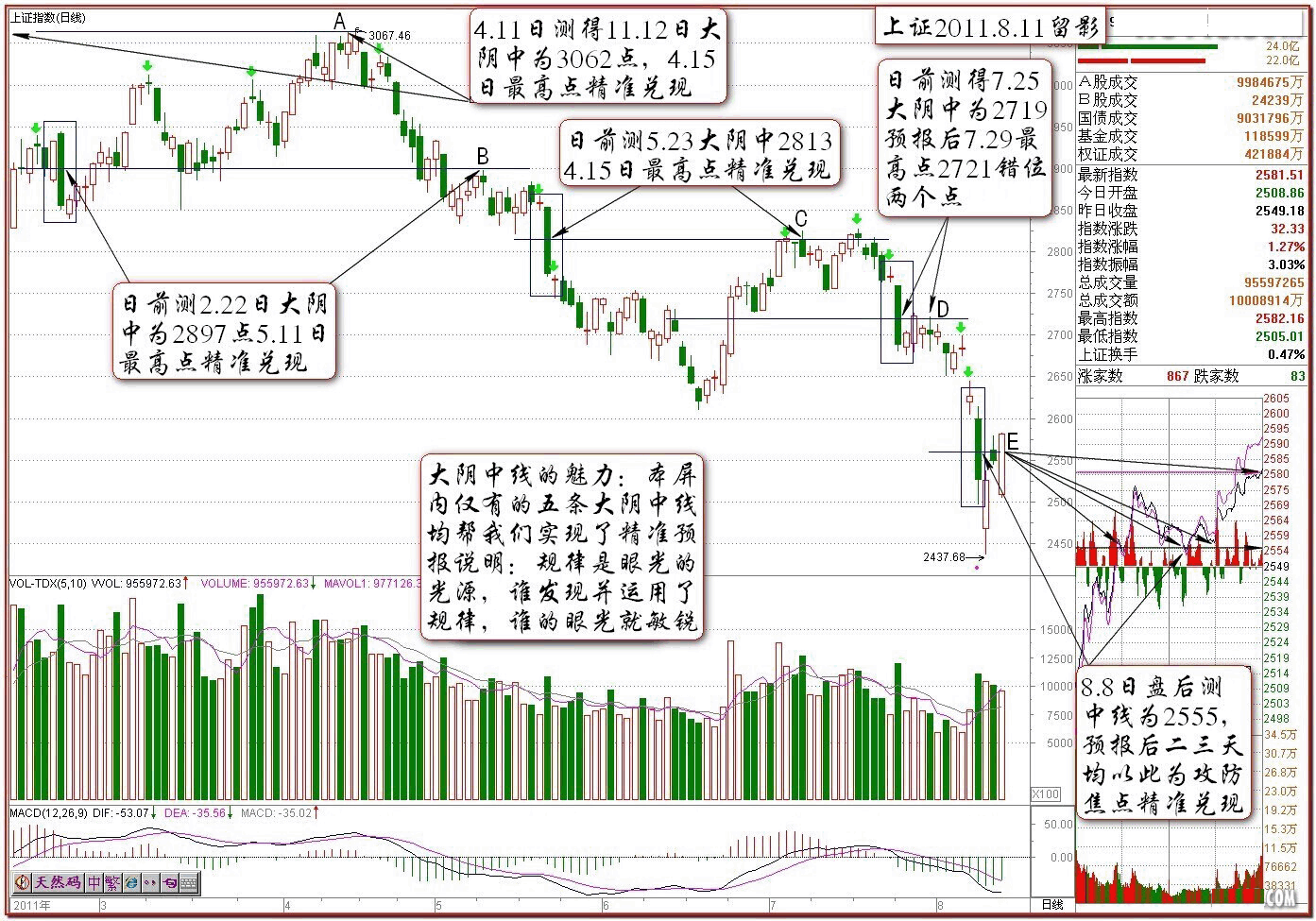Click the 上证指数(日线) chart title

[x=48, y=18]
